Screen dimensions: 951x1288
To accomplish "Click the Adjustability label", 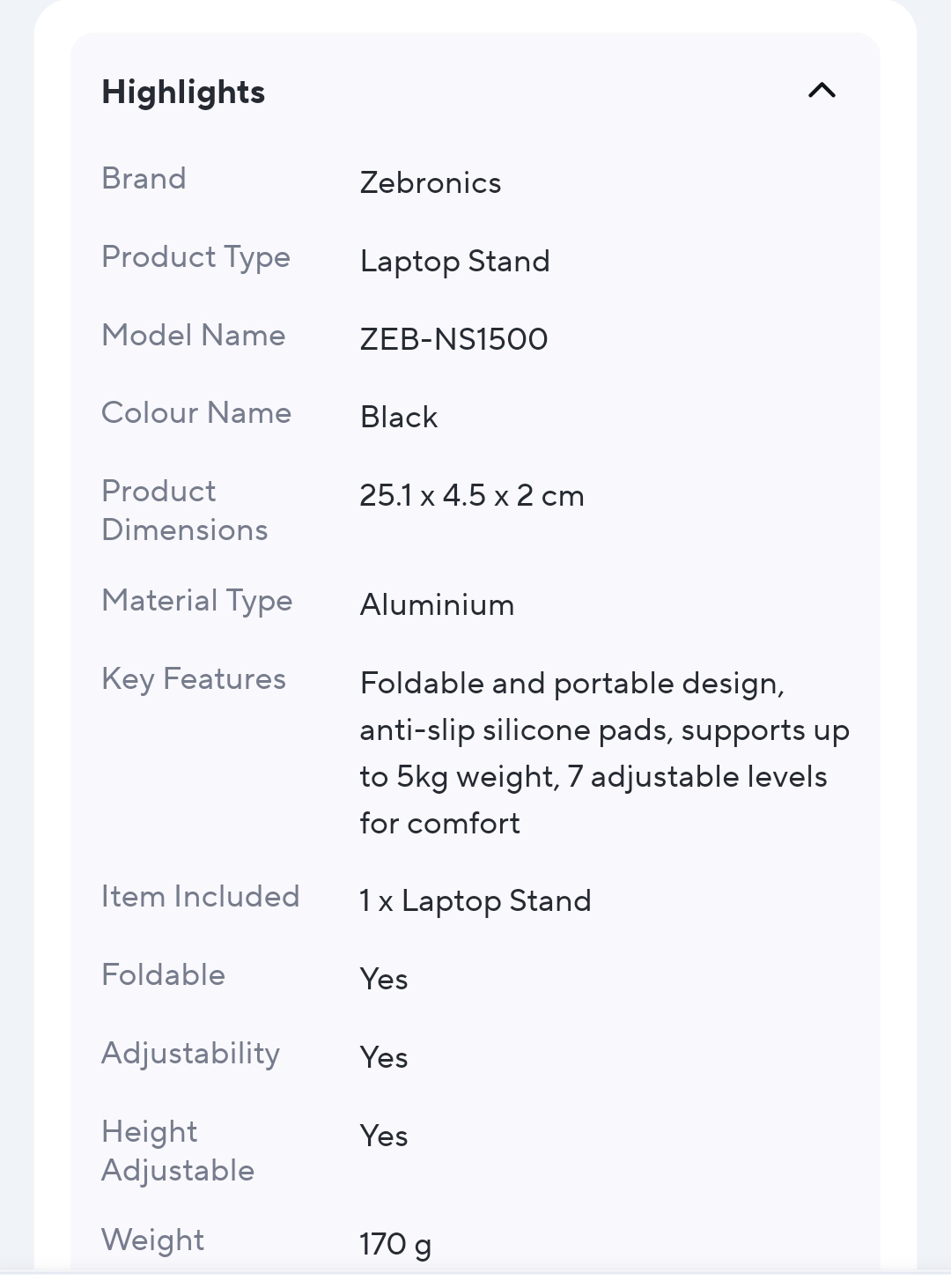I will [190, 1054].
